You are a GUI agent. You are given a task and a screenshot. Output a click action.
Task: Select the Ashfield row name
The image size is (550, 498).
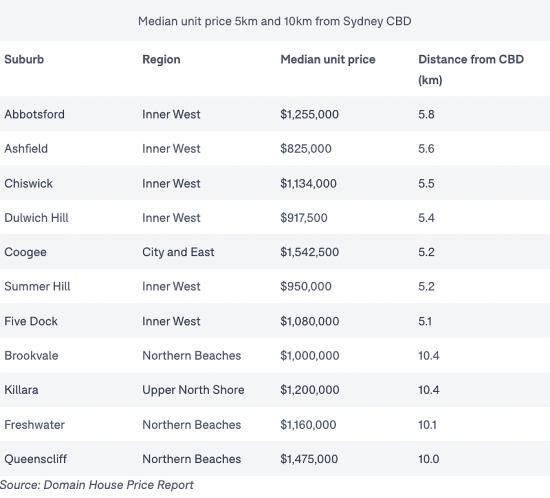pos(26,149)
